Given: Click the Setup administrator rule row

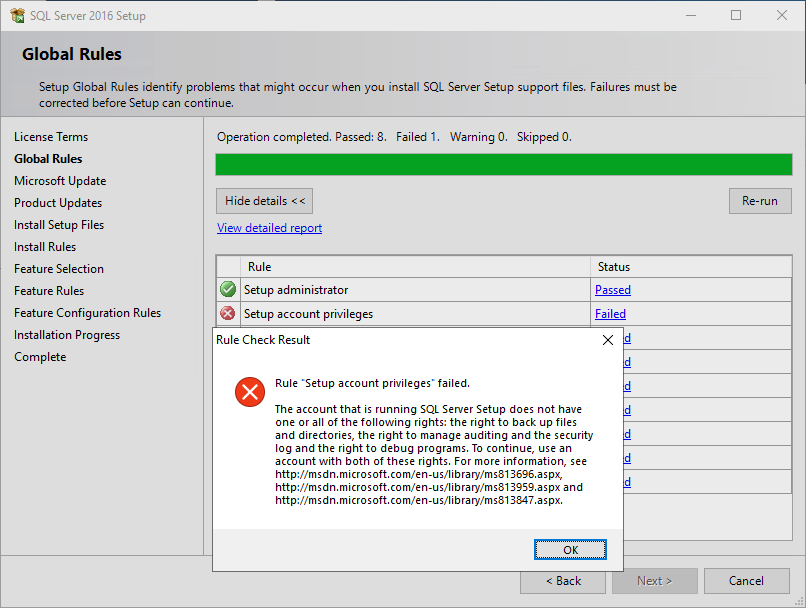Looking at the screenshot, I should 504,290.
